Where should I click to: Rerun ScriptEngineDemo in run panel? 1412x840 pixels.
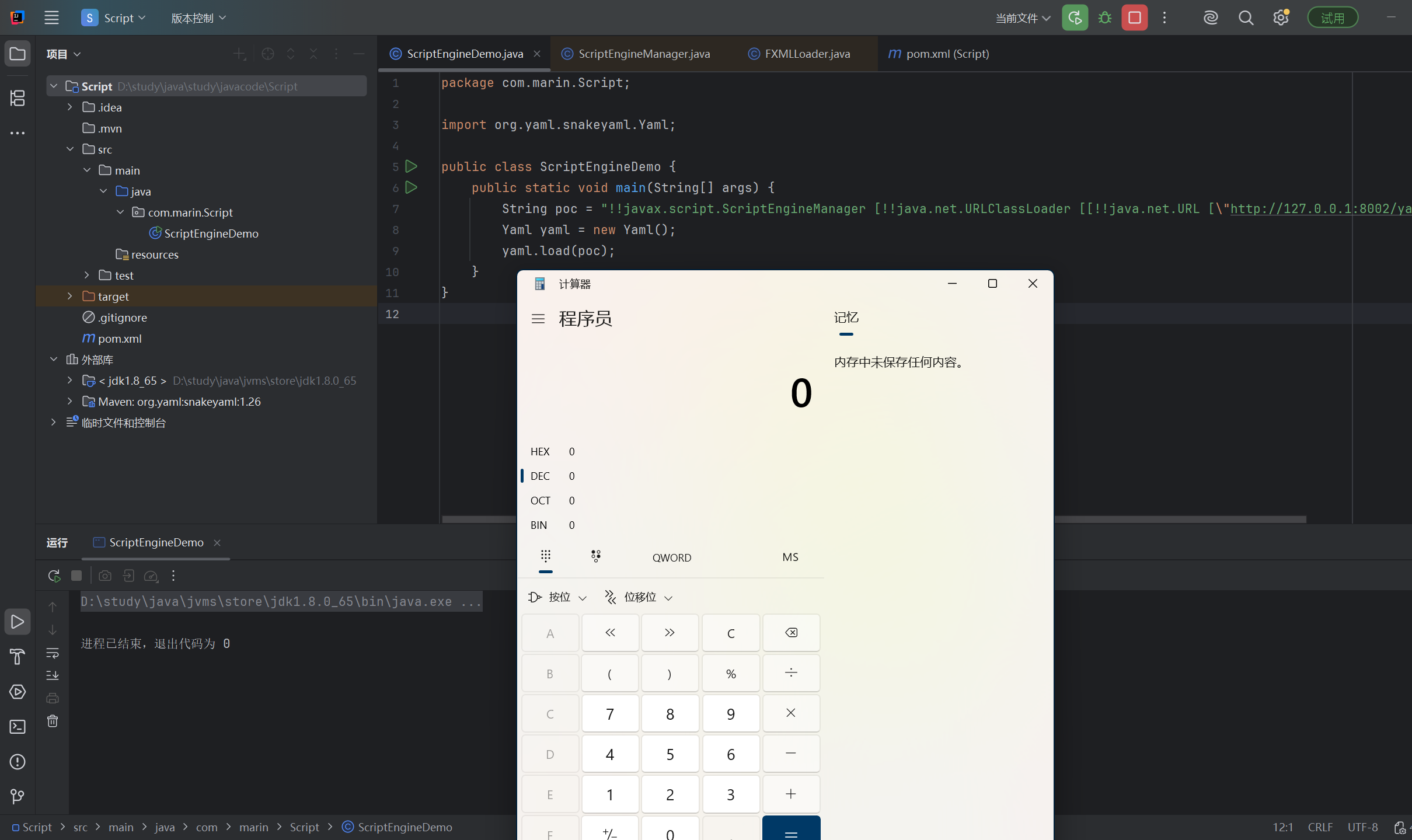(54, 576)
